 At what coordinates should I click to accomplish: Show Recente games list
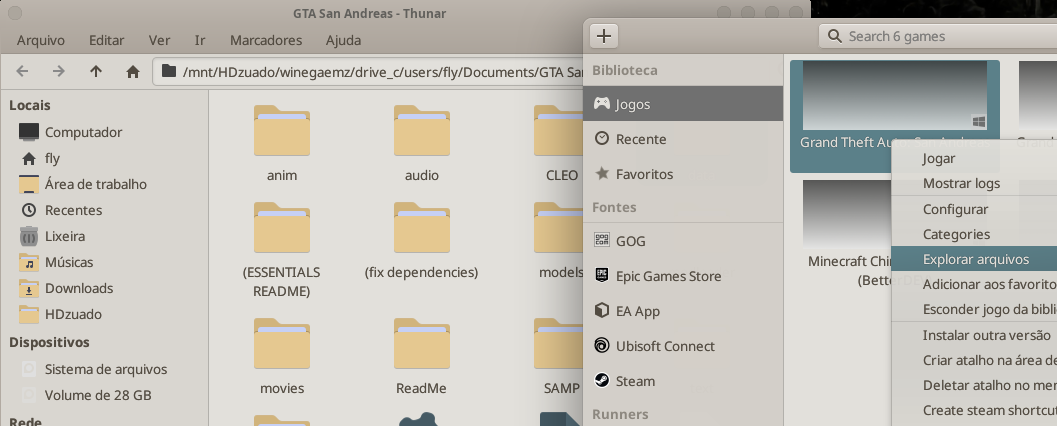pyautogui.click(x=640, y=139)
